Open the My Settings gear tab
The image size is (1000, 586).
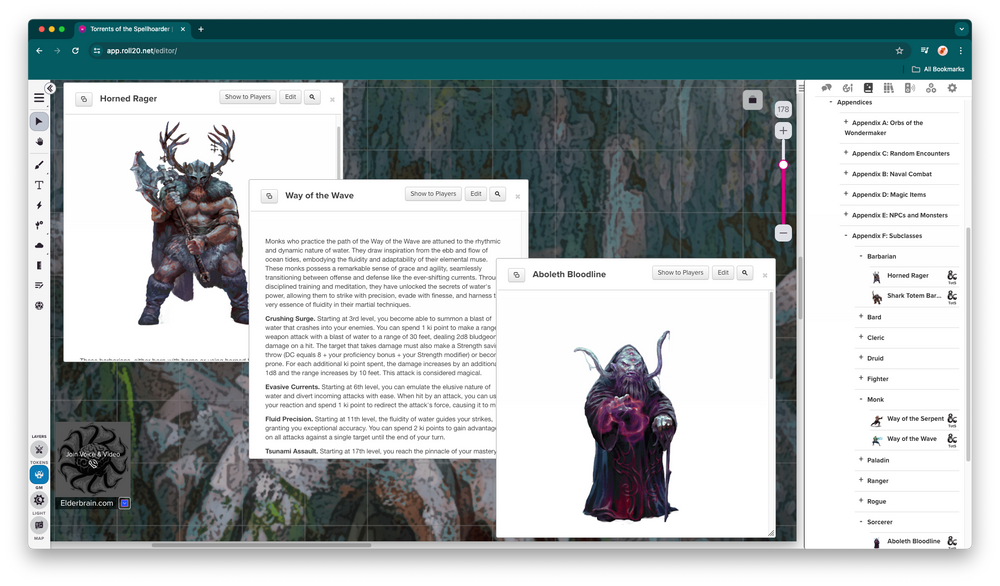tap(951, 88)
